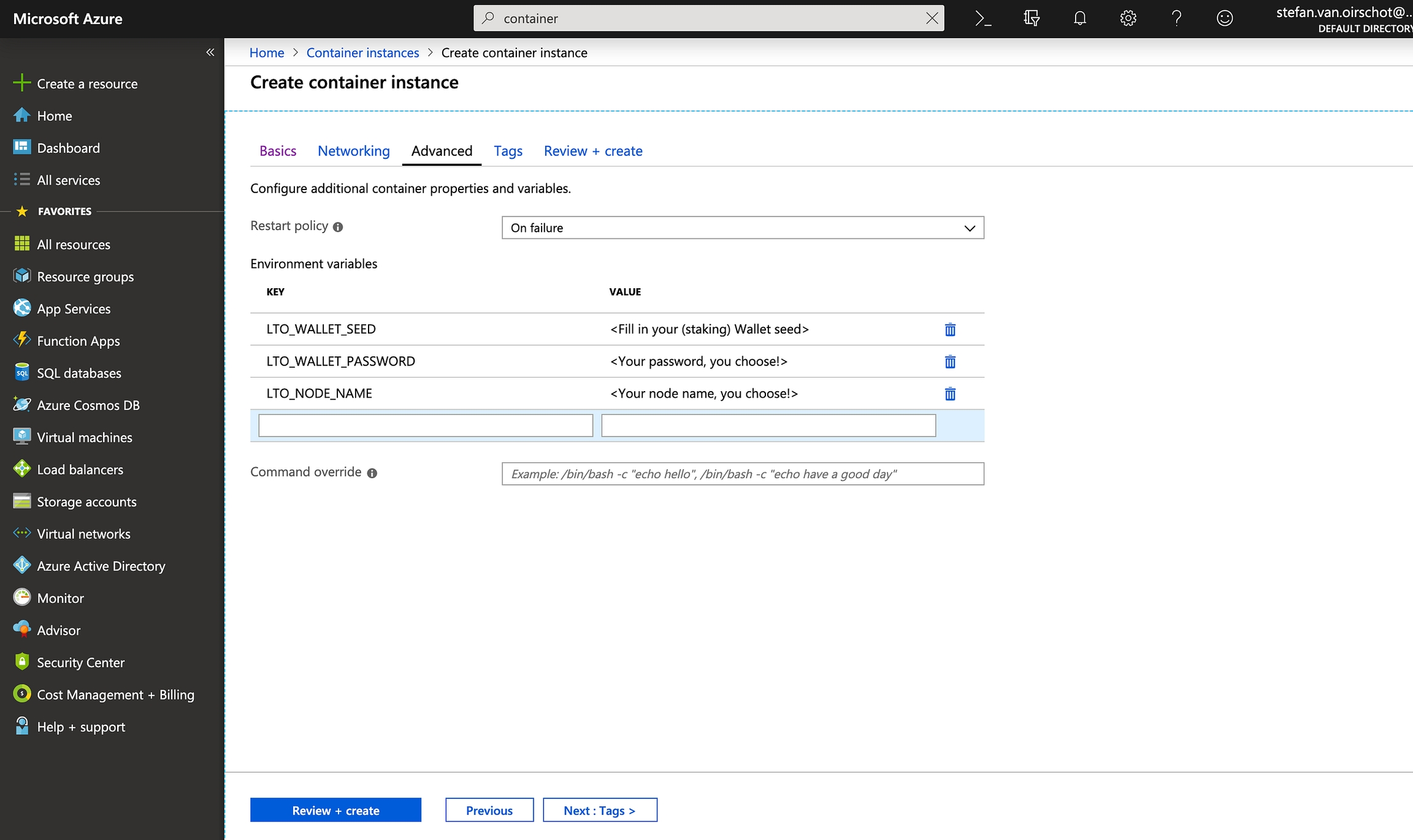Screen dimensions: 1413x840
Task: Switch to Review + create tab
Action: [593, 151]
